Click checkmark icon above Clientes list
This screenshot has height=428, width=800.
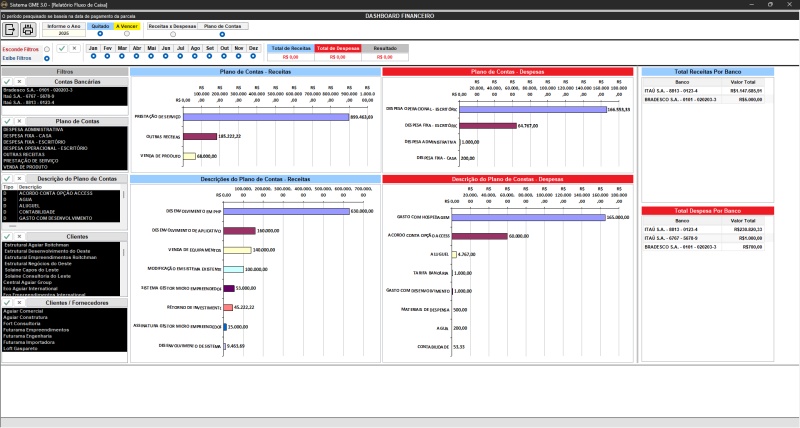point(7,236)
